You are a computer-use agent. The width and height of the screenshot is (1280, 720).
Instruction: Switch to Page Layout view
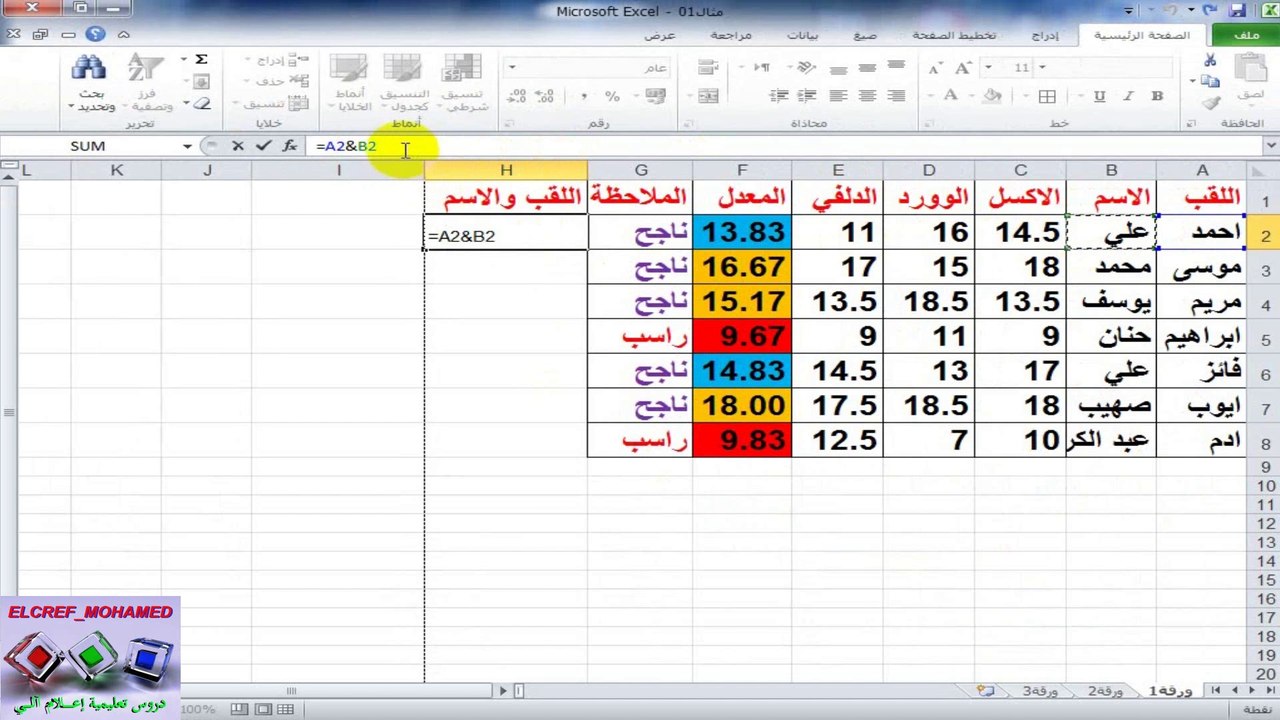click(263, 709)
